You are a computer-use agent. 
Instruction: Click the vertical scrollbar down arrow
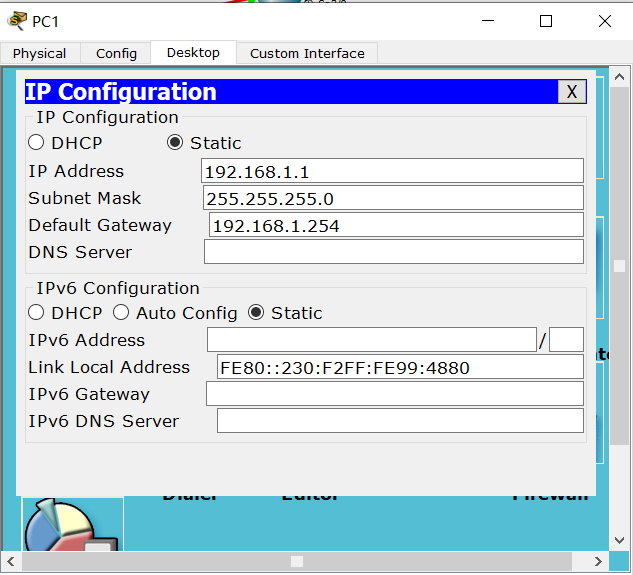[620, 540]
